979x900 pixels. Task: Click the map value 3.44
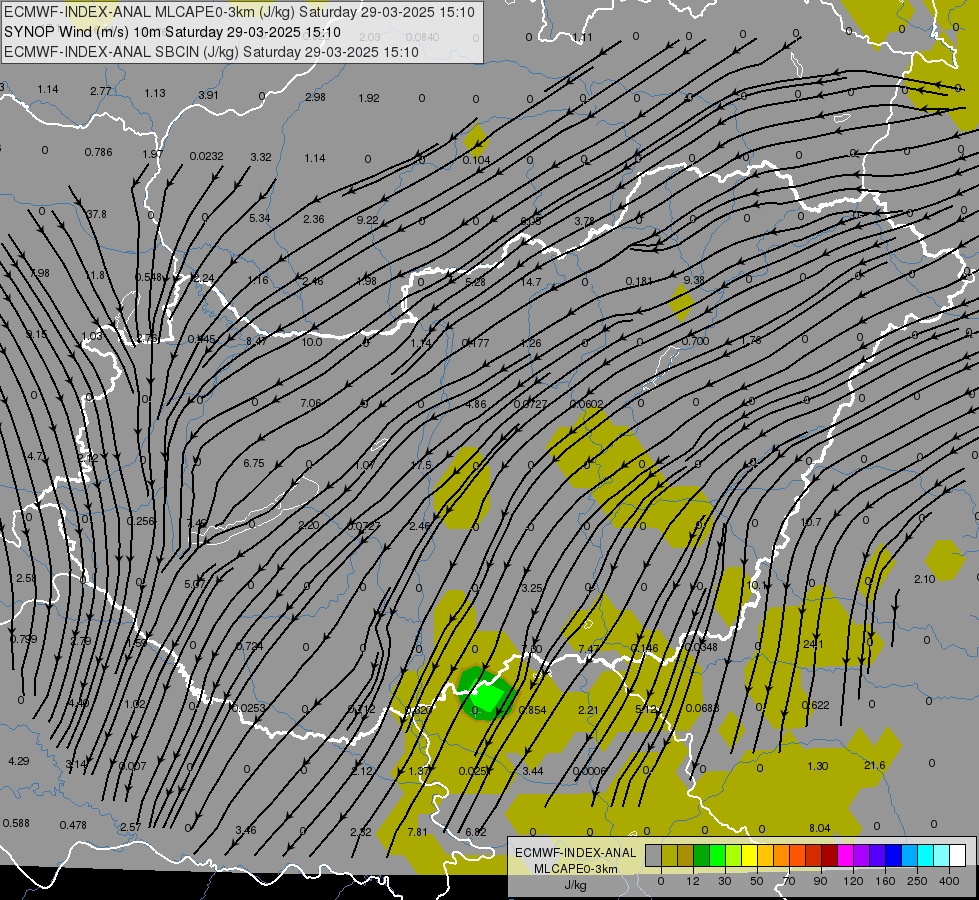coord(533,771)
